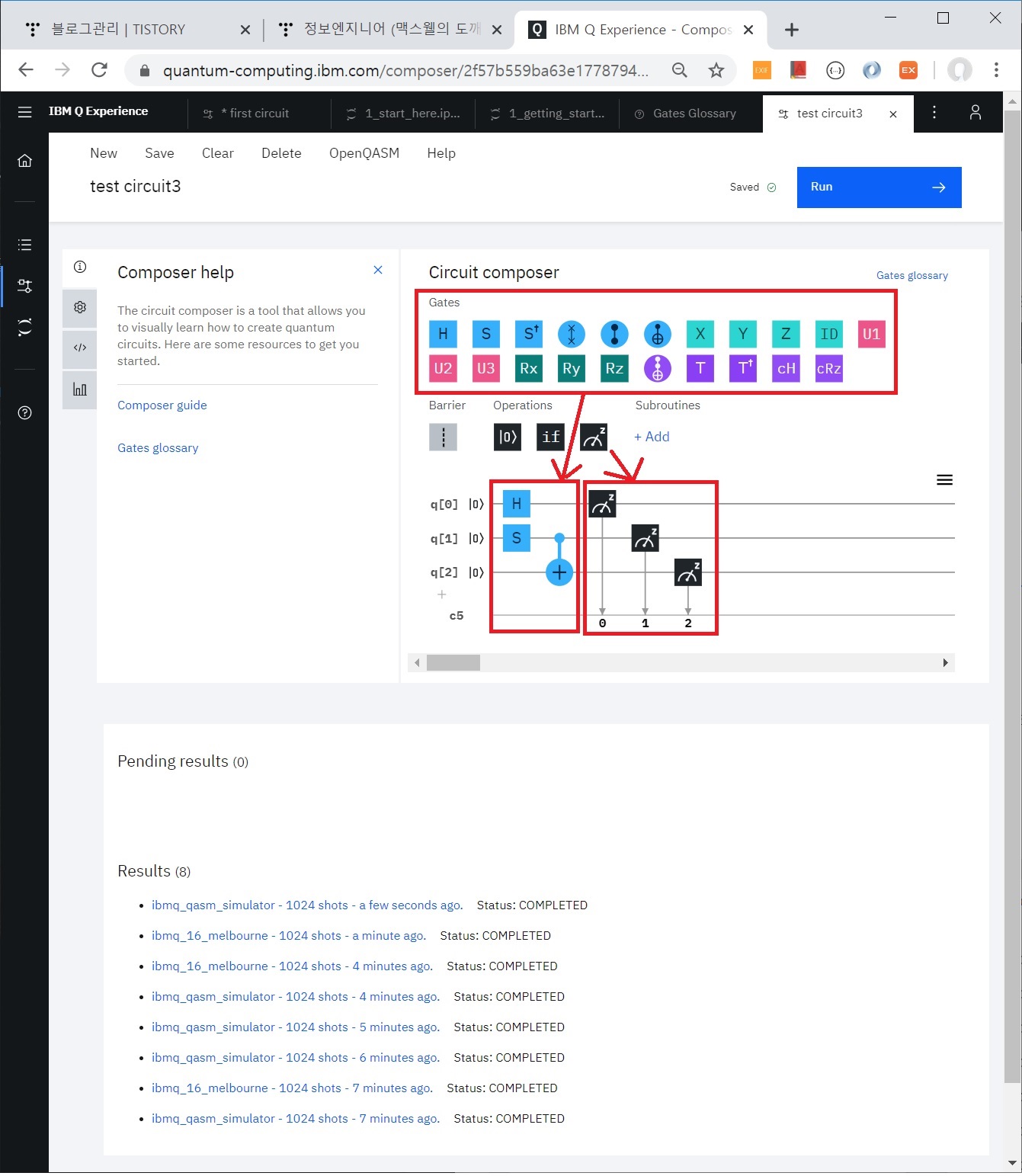Open the Composer guide link
The height and width of the screenshot is (1176, 1022).
[162, 405]
